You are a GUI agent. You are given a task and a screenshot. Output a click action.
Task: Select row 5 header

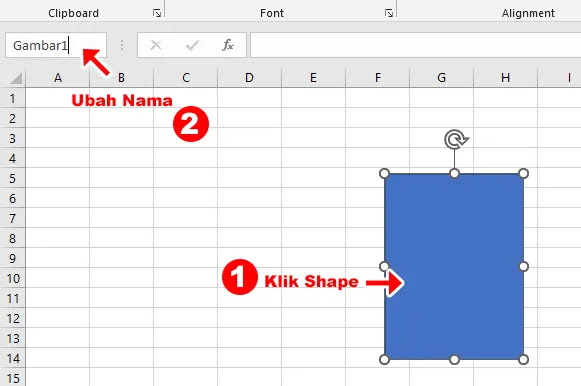[x=13, y=178]
